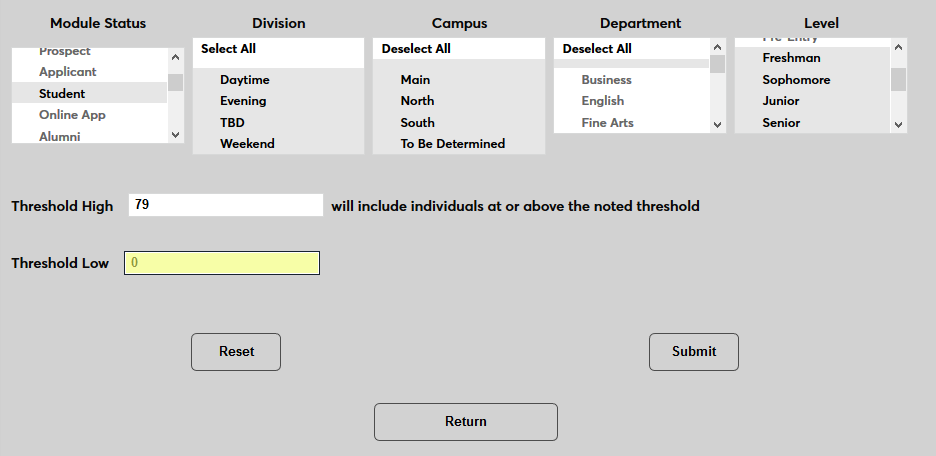Select Sophomore level
This screenshot has width=936, height=456.
796,80
